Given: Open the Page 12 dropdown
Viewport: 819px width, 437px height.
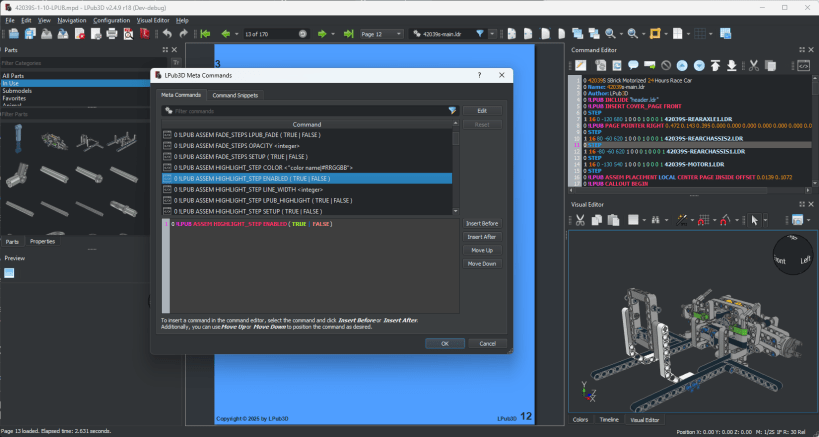Looking at the screenshot, I should pos(400,34).
